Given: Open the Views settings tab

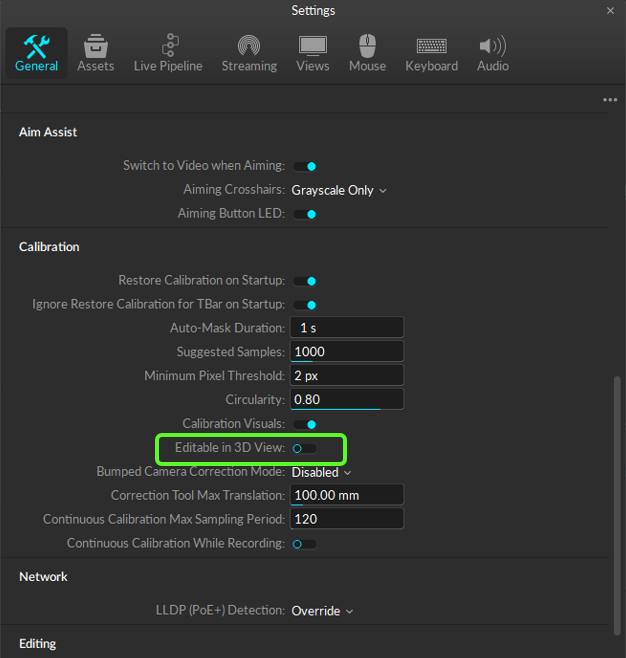Looking at the screenshot, I should pos(313,53).
